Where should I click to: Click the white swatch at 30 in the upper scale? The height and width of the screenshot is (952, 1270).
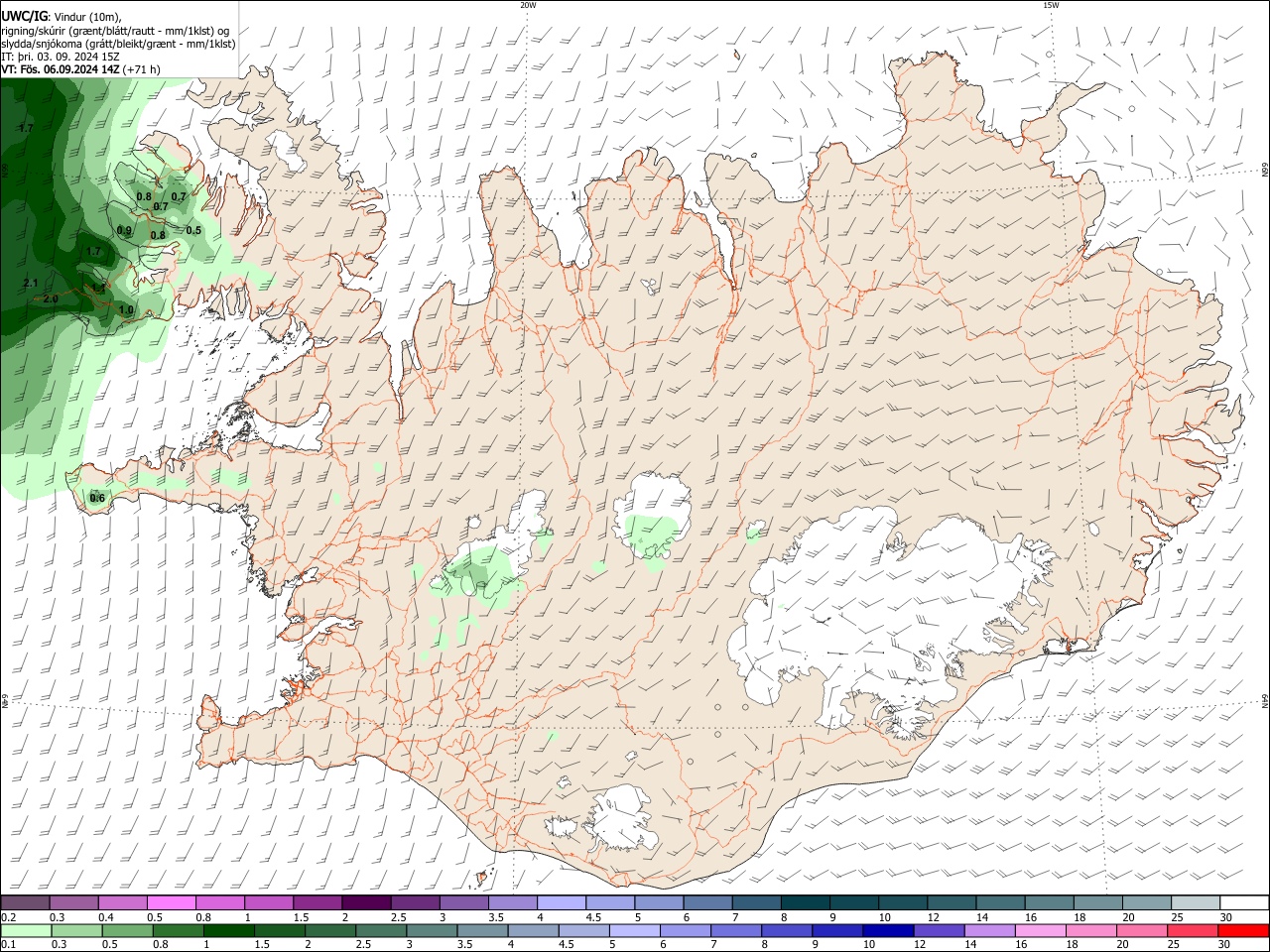[1244, 902]
